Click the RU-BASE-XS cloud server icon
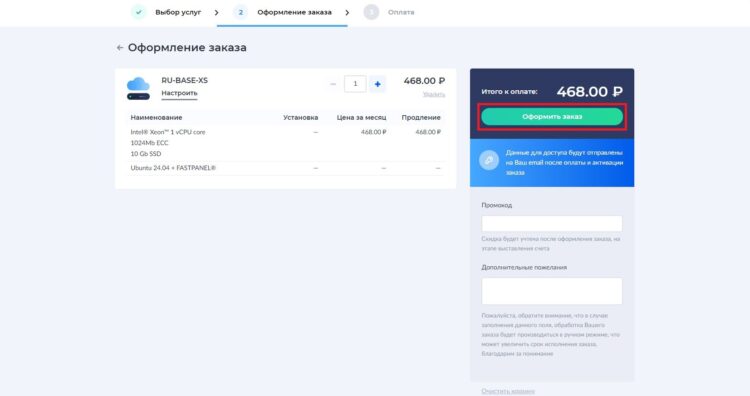 [x=138, y=88]
